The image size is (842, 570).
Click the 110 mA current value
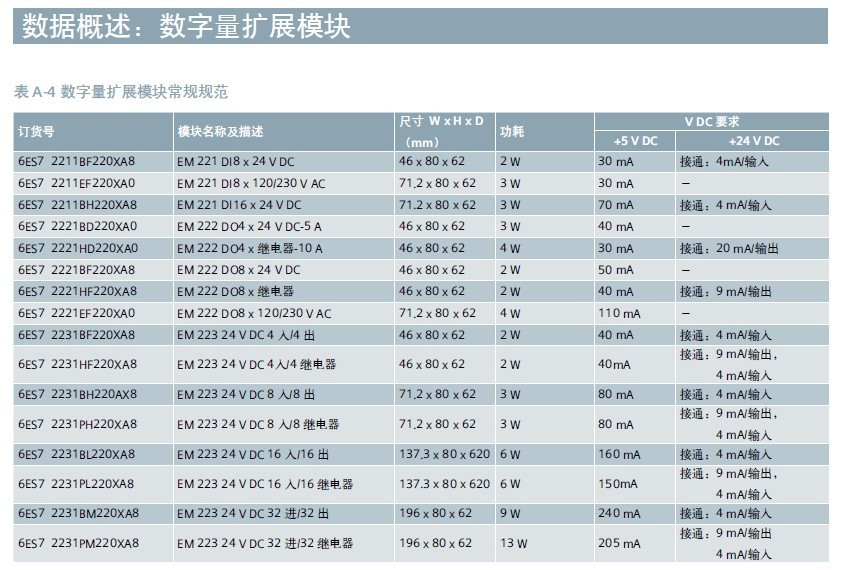tap(619, 313)
